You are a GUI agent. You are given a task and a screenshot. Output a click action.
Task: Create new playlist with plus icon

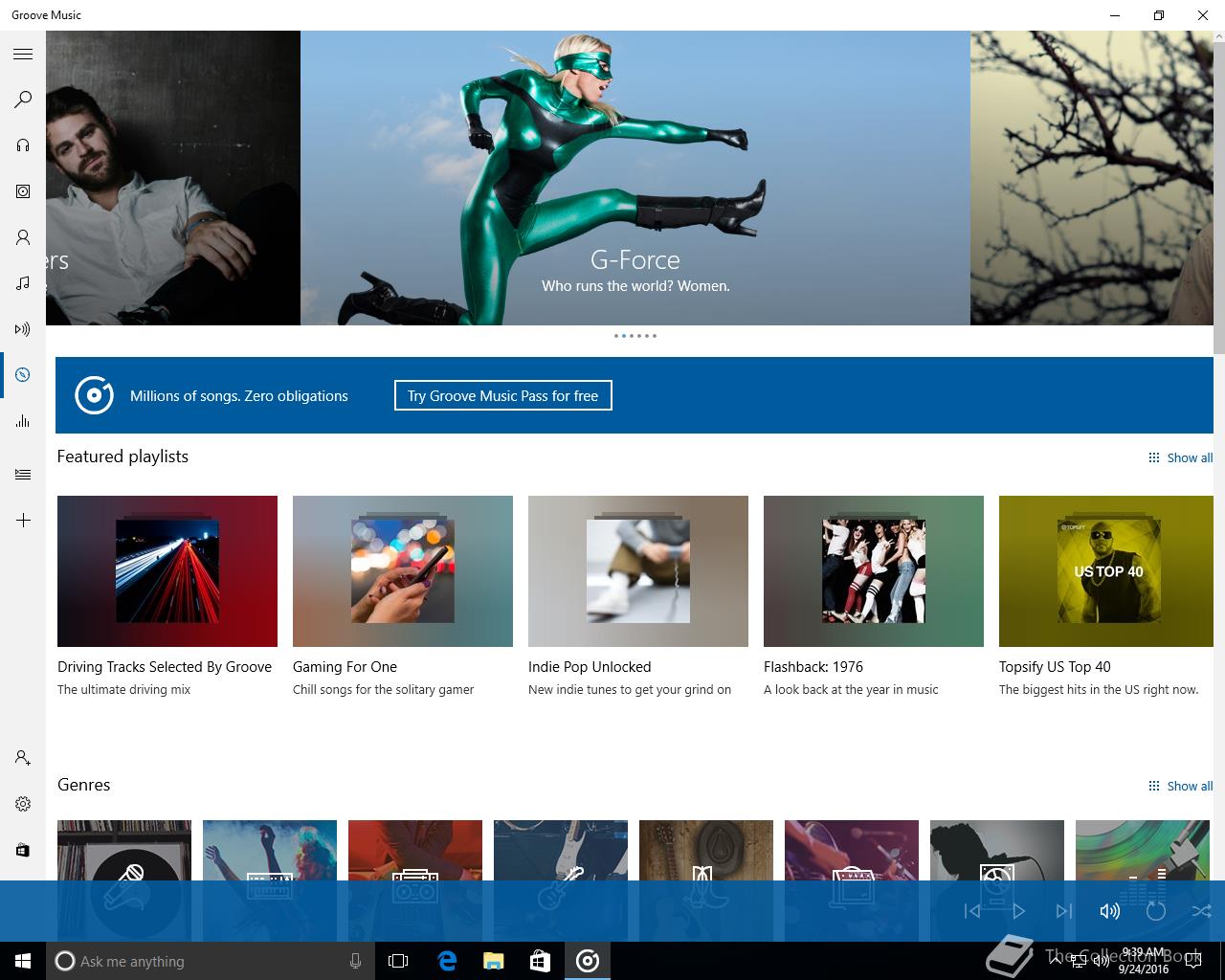pyautogui.click(x=23, y=521)
